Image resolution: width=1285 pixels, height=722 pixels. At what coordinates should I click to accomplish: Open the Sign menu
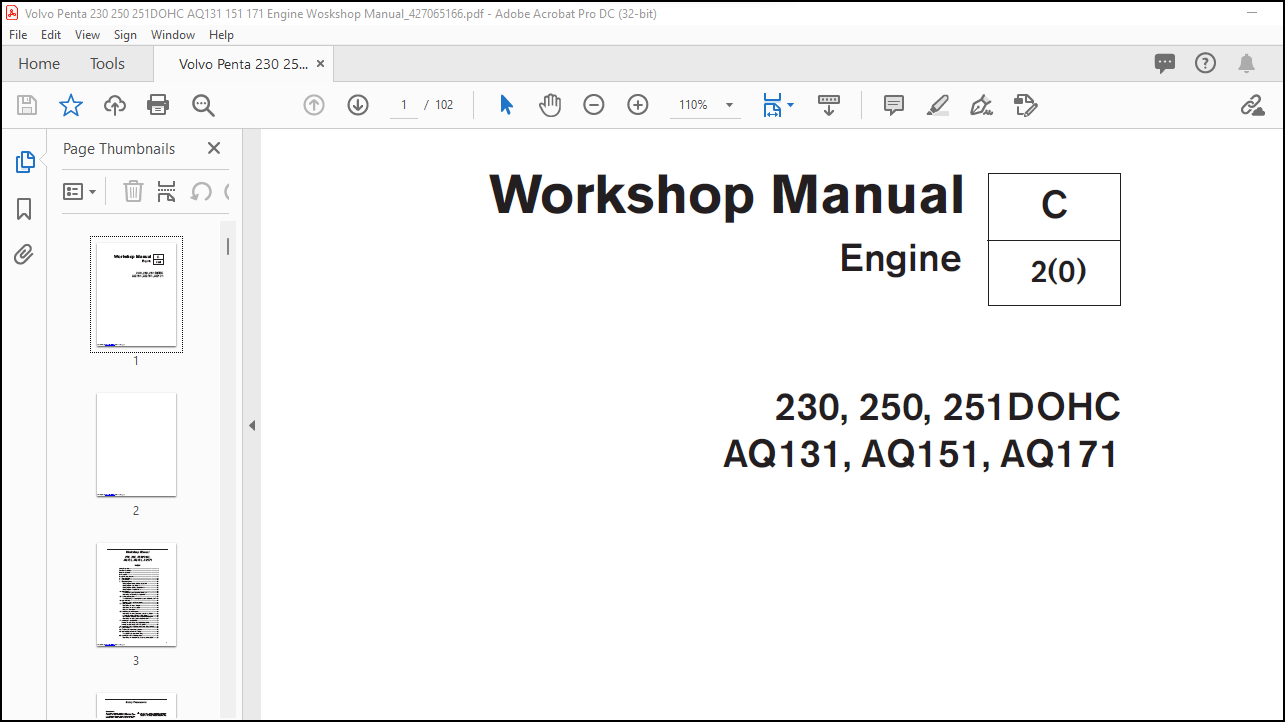[125, 34]
